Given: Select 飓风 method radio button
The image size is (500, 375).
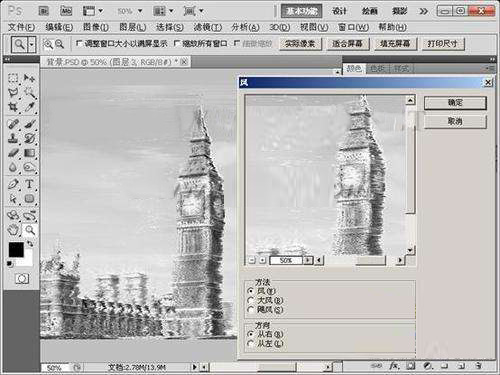Looking at the screenshot, I should (x=250, y=310).
